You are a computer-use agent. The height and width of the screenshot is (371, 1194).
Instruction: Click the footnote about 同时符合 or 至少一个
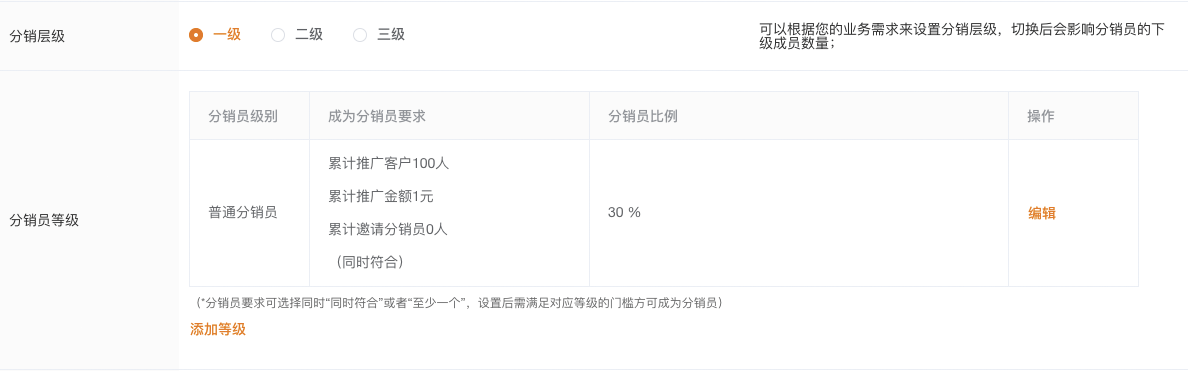pos(459,303)
